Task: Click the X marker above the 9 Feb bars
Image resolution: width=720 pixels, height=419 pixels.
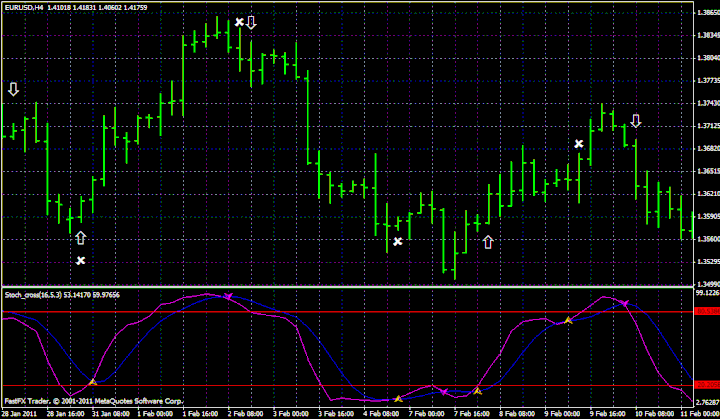Action: (x=579, y=144)
